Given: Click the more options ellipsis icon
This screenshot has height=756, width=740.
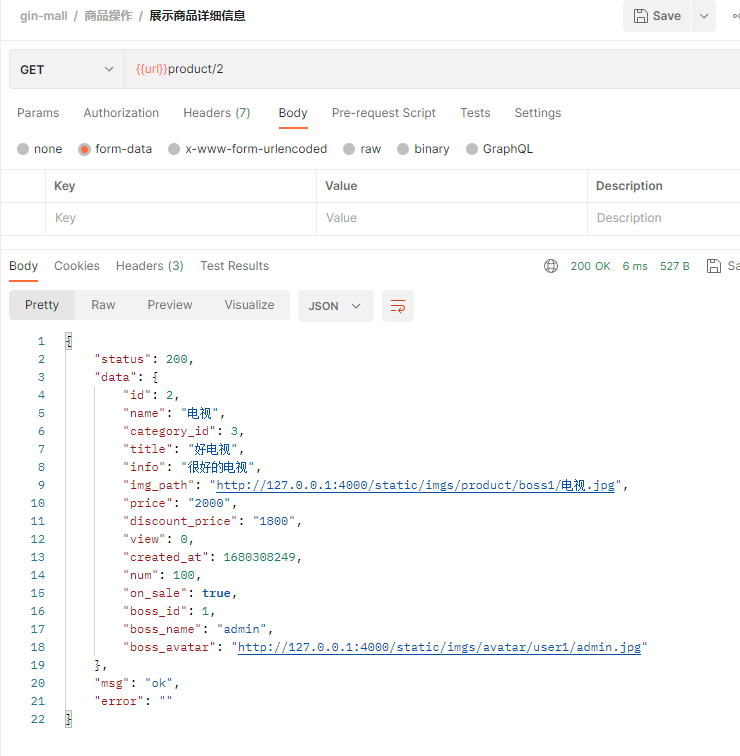Looking at the screenshot, I should [x=734, y=16].
